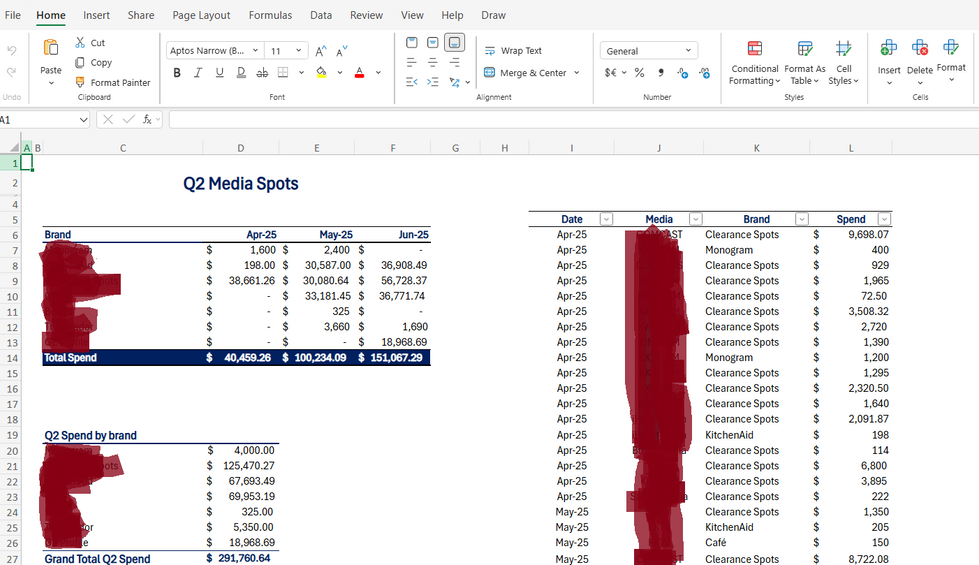Toggle italic formatting
The height and width of the screenshot is (565, 979).
tap(198, 72)
